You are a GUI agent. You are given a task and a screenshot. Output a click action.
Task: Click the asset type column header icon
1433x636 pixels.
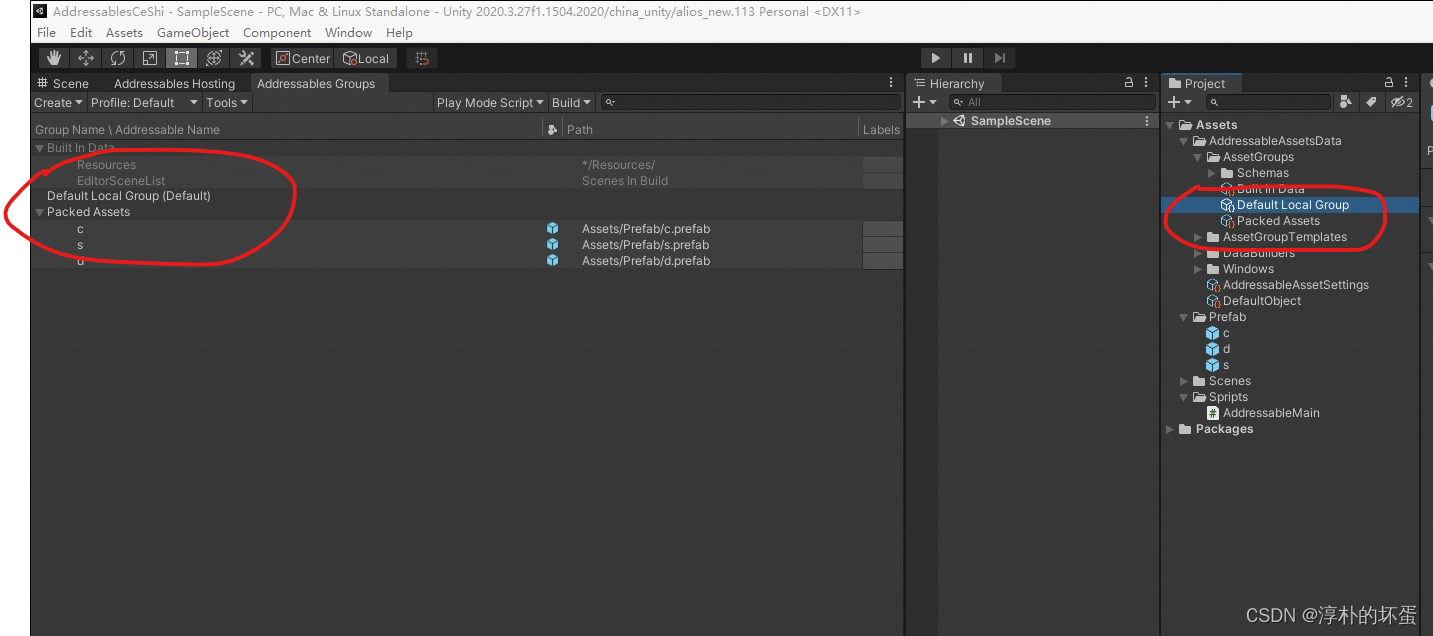coord(552,129)
